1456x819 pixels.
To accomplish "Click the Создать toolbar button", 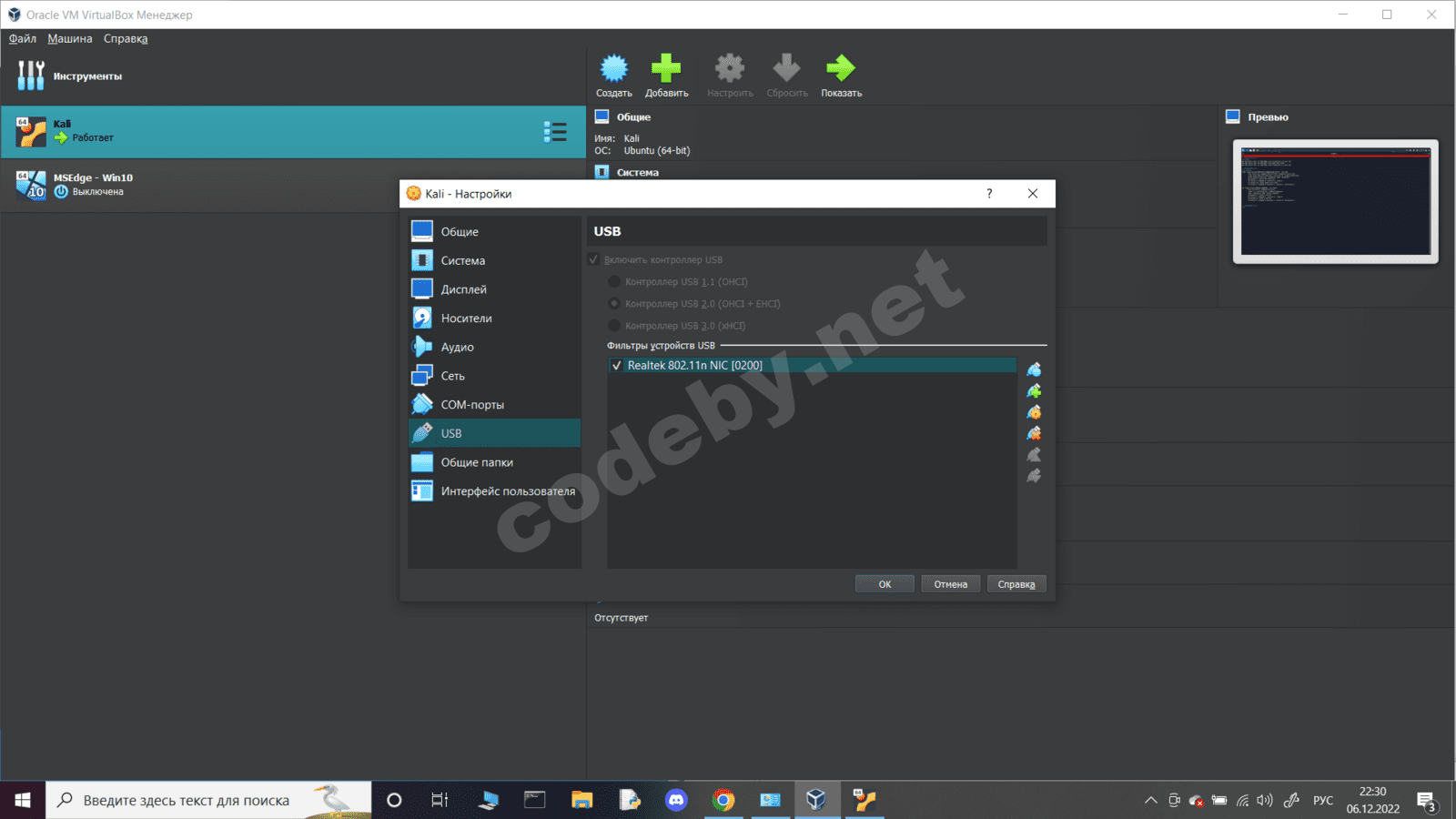I will [x=614, y=76].
